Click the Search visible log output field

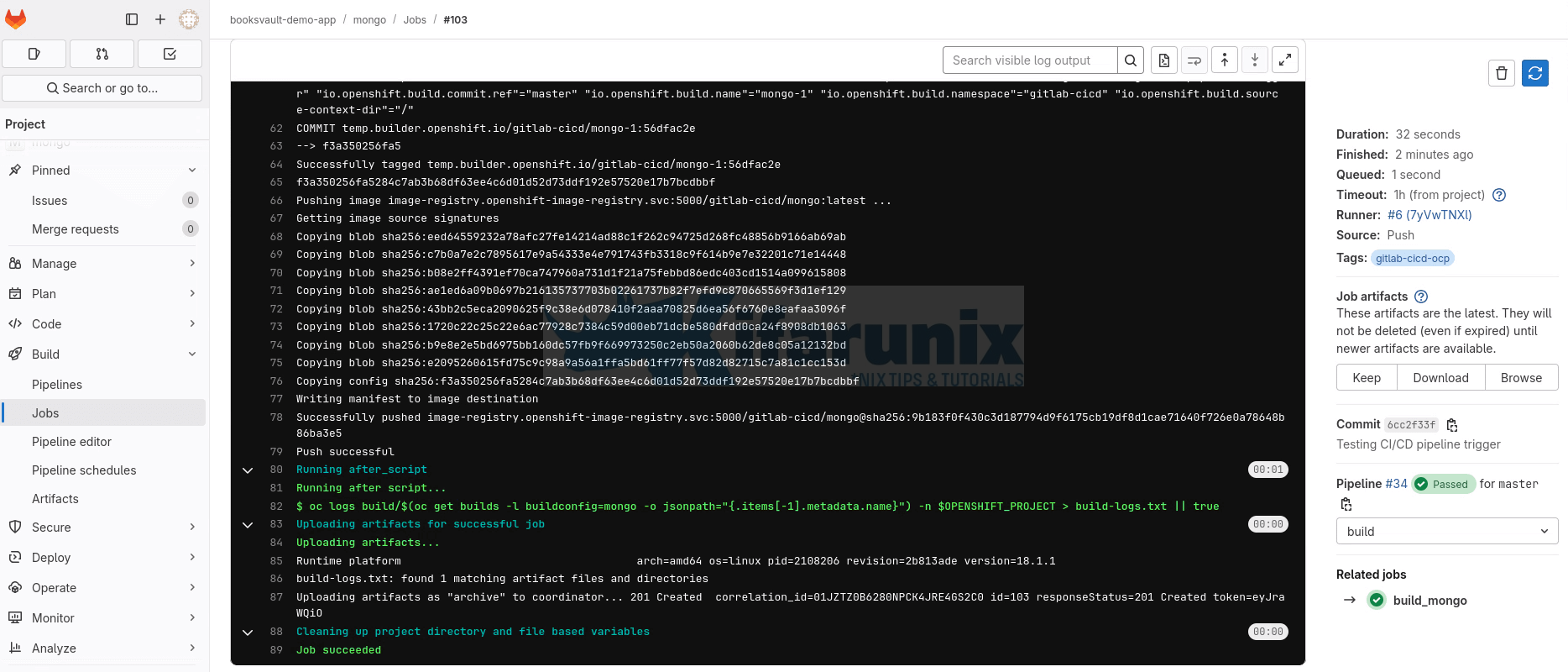coord(1030,60)
